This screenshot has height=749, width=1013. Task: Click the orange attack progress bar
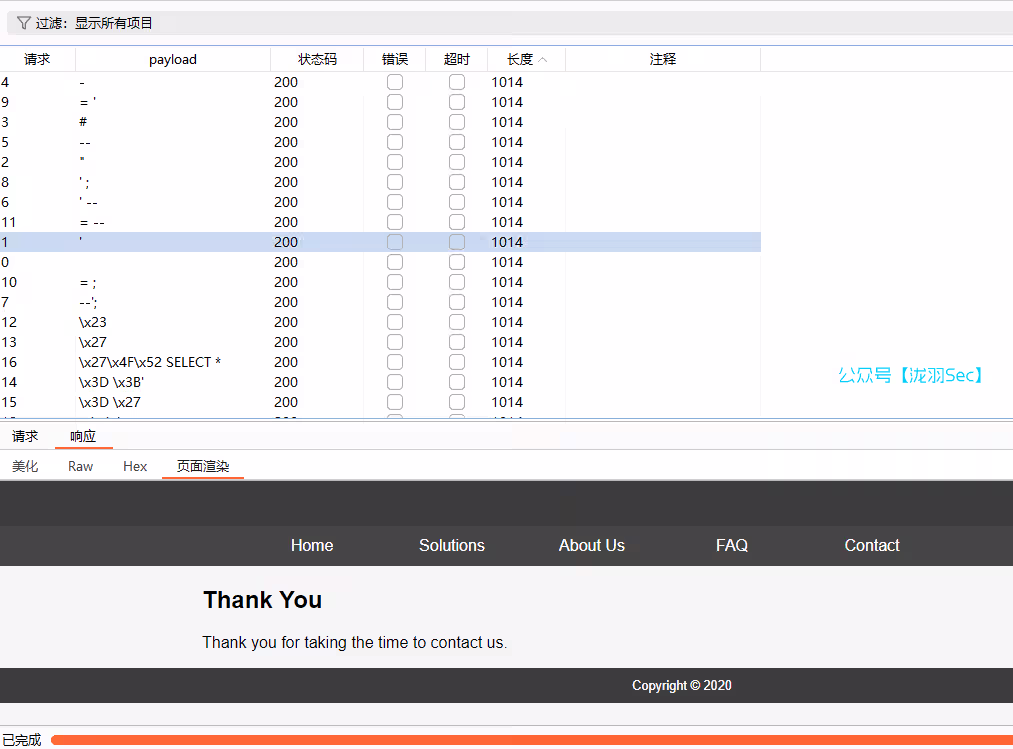coord(530,740)
